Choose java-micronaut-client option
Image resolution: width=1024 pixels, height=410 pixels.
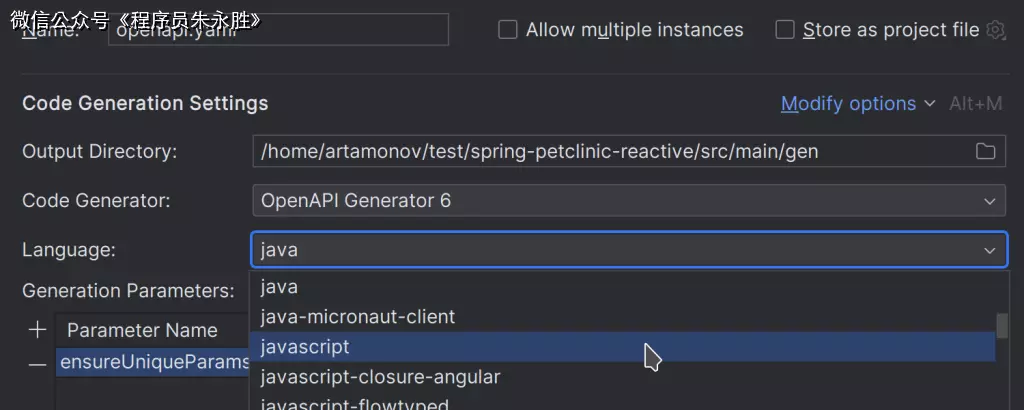[x=357, y=317]
